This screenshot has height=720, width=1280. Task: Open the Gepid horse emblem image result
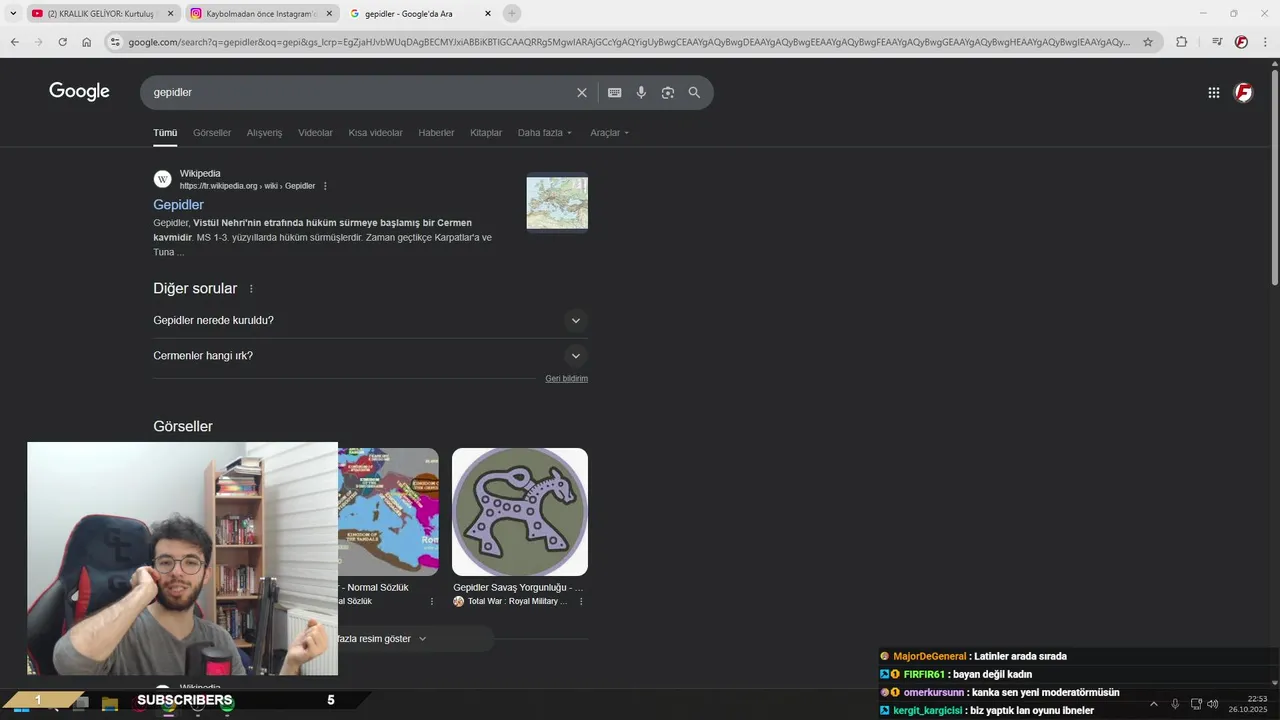pyautogui.click(x=520, y=512)
